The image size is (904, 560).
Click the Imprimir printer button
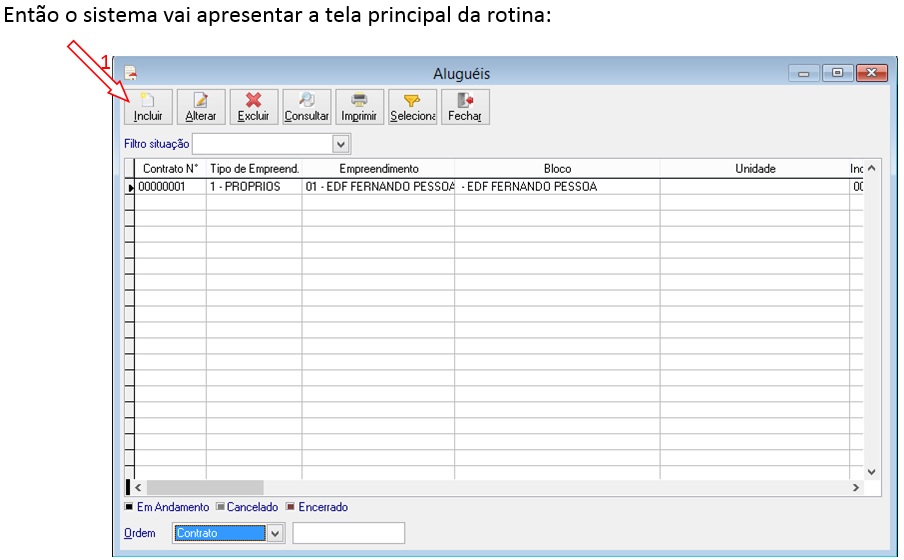click(359, 107)
